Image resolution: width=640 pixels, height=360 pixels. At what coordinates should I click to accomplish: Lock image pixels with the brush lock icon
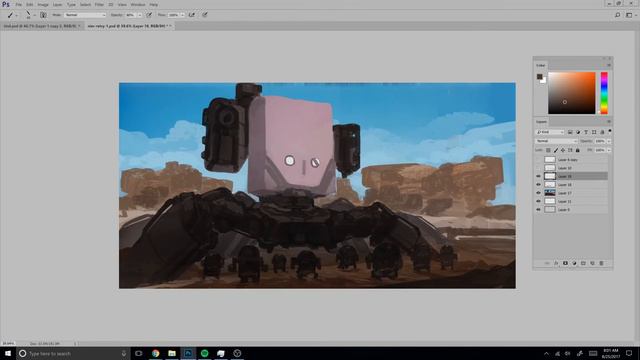[556, 150]
